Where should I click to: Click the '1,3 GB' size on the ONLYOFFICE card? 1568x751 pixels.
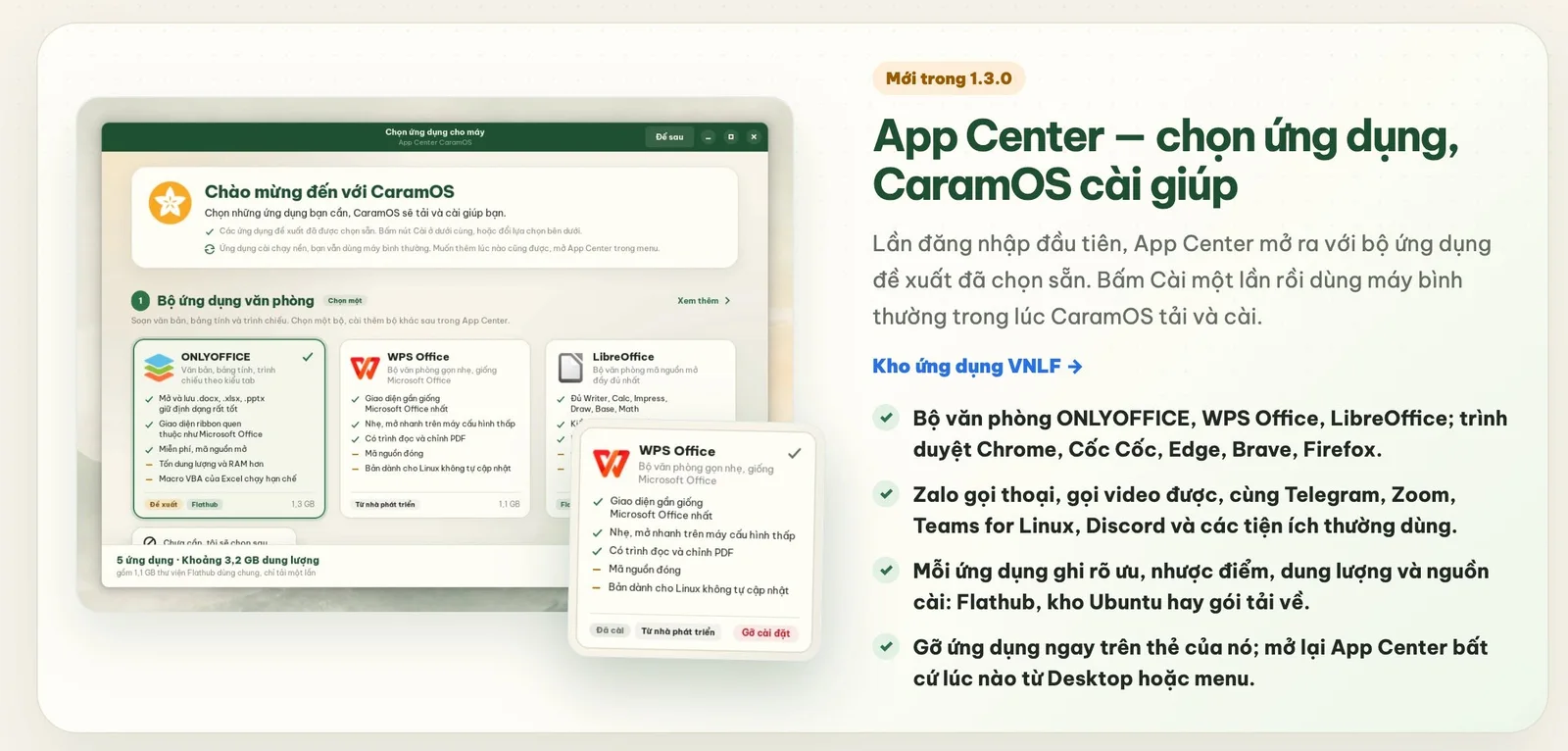coord(303,504)
